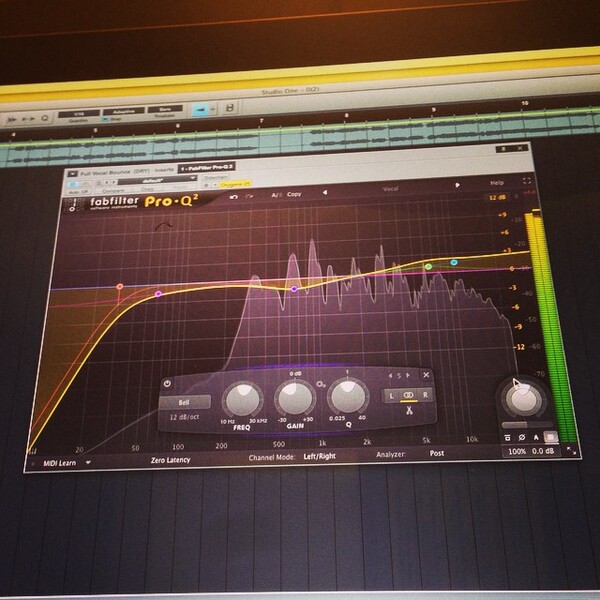This screenshot has width=600, height=600.
Task: Toggle full screen mode icon
Action: (x=527, y=181)
